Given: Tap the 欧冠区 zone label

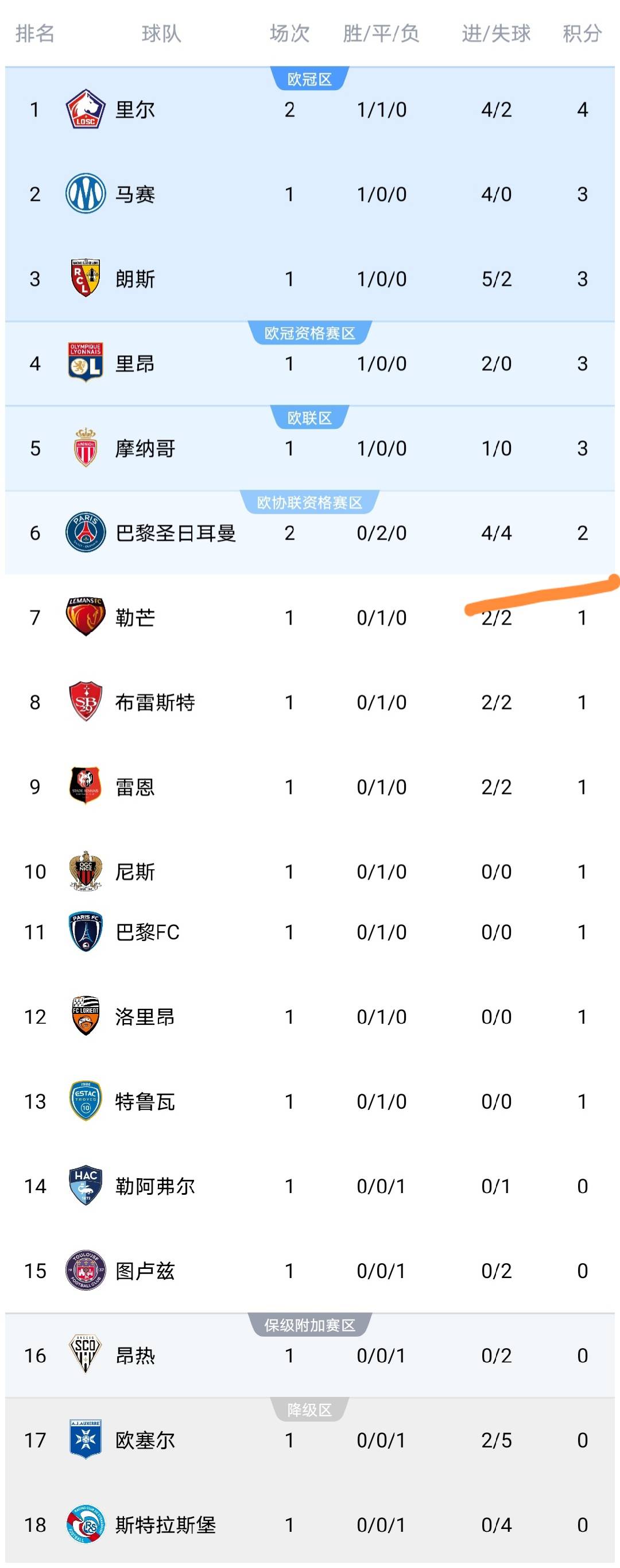Looking at the screenshot, I should [x=309, y=79].
